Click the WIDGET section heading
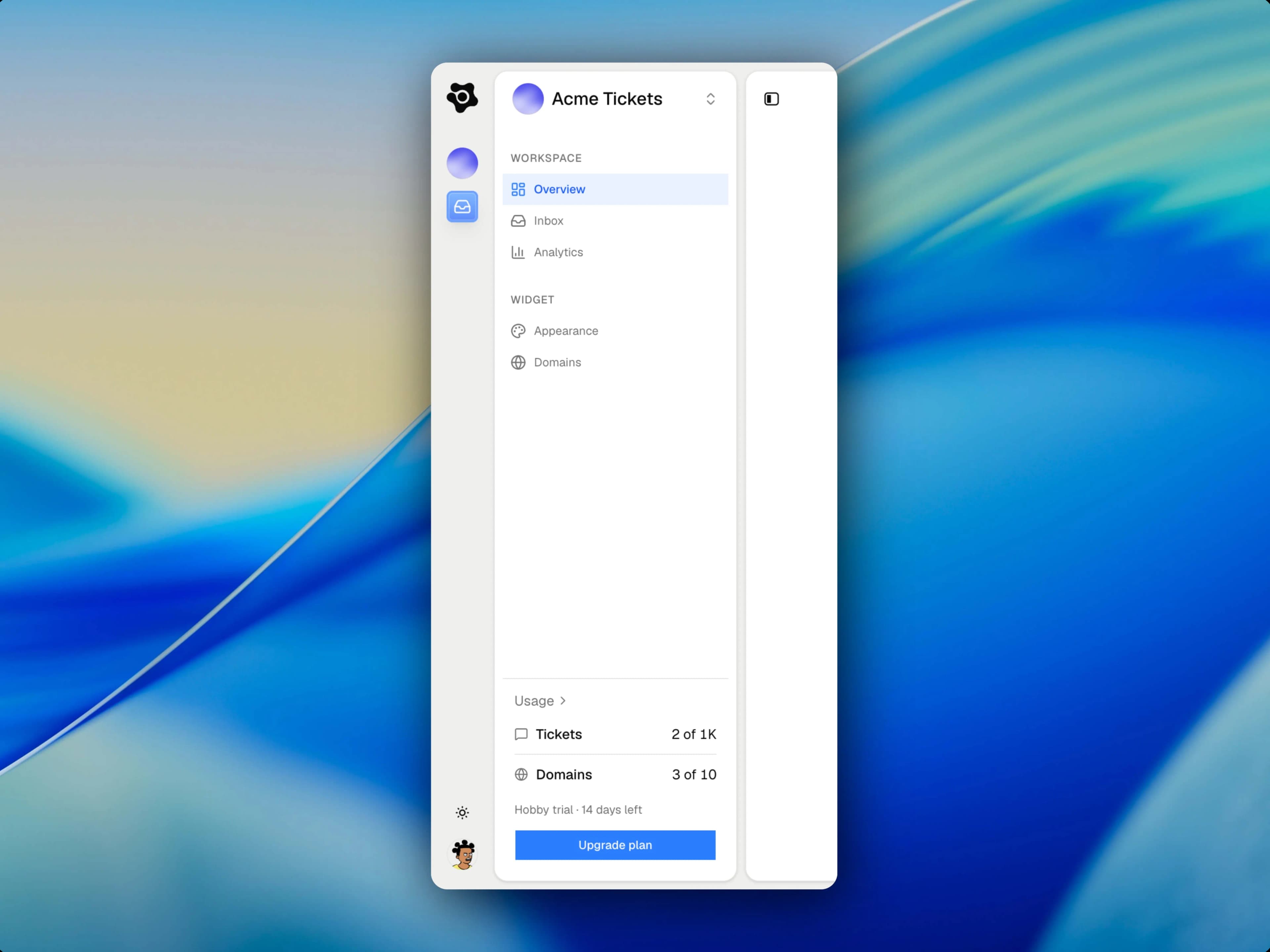The height and width of the screenshot is (952, 1270). point(532,300)
